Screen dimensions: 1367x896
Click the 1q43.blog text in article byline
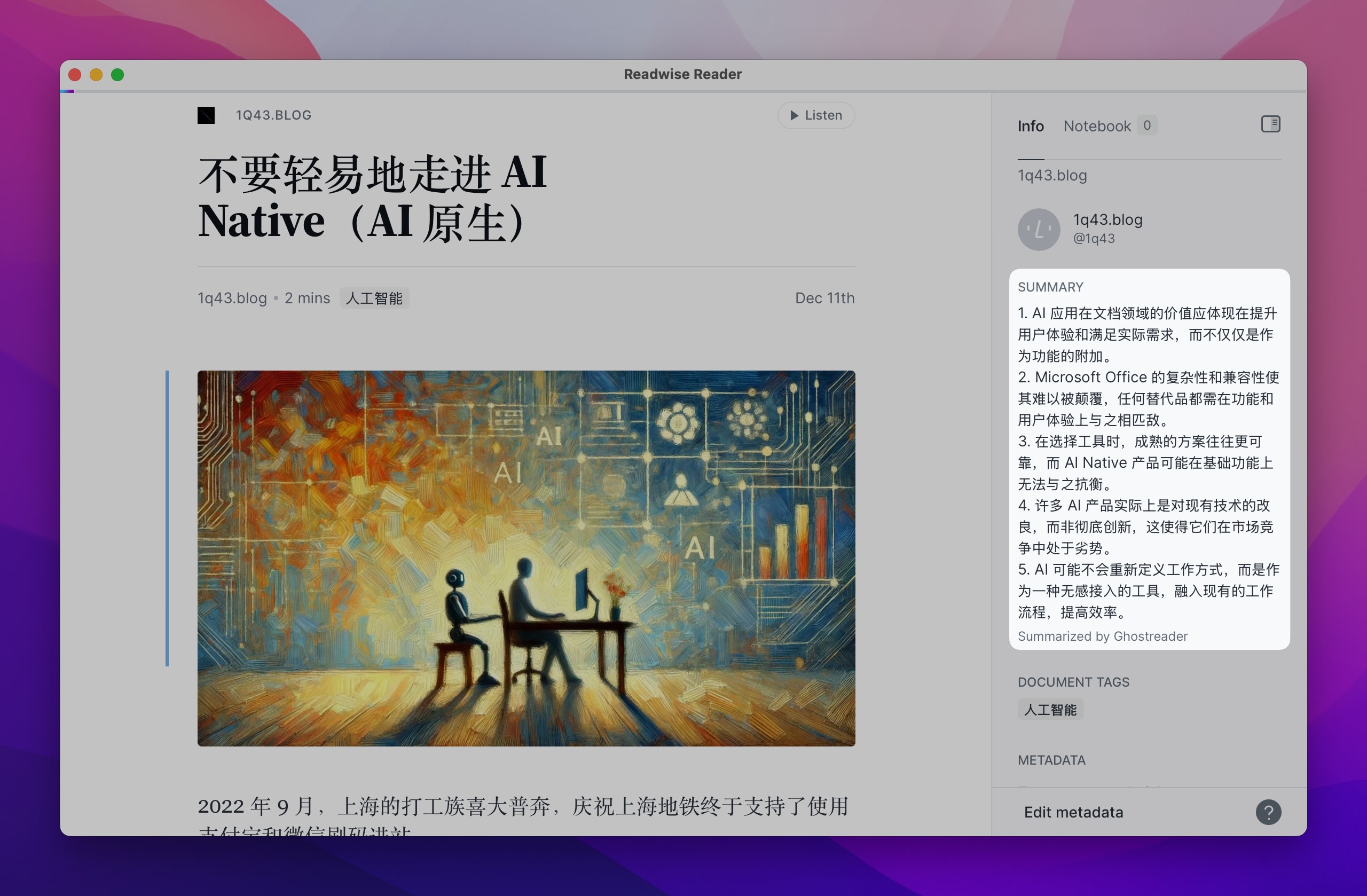point(232,298)
